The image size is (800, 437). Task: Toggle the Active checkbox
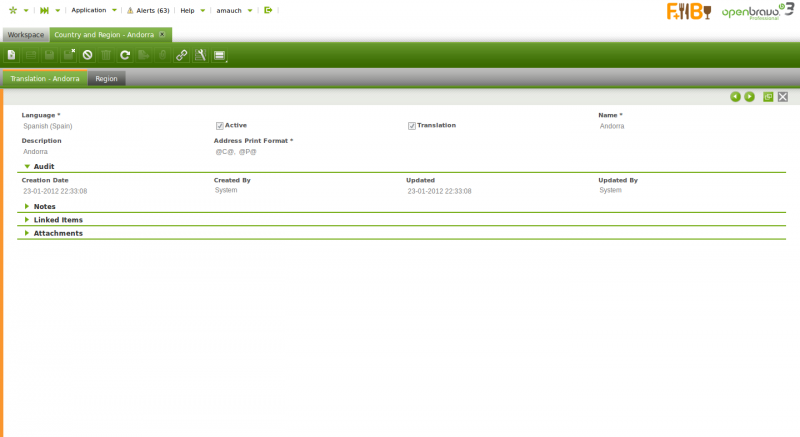click(x=220, y=126)
